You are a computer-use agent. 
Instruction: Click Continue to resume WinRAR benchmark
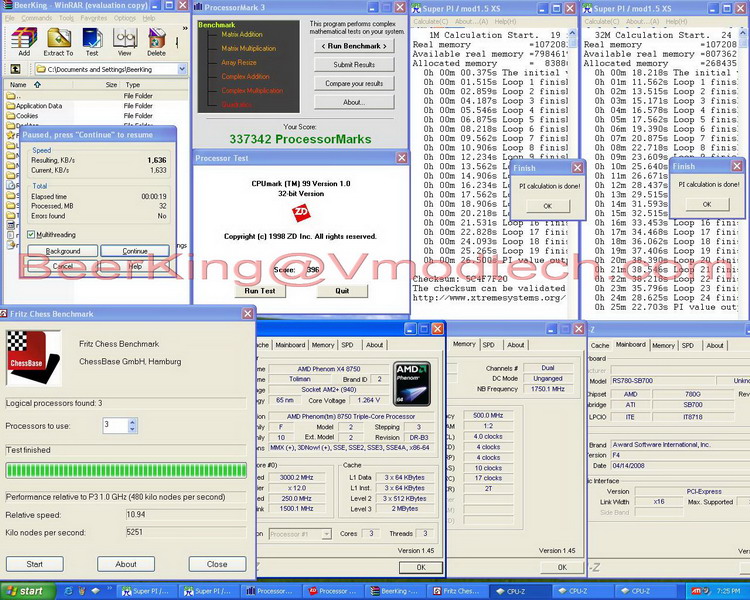135,251
